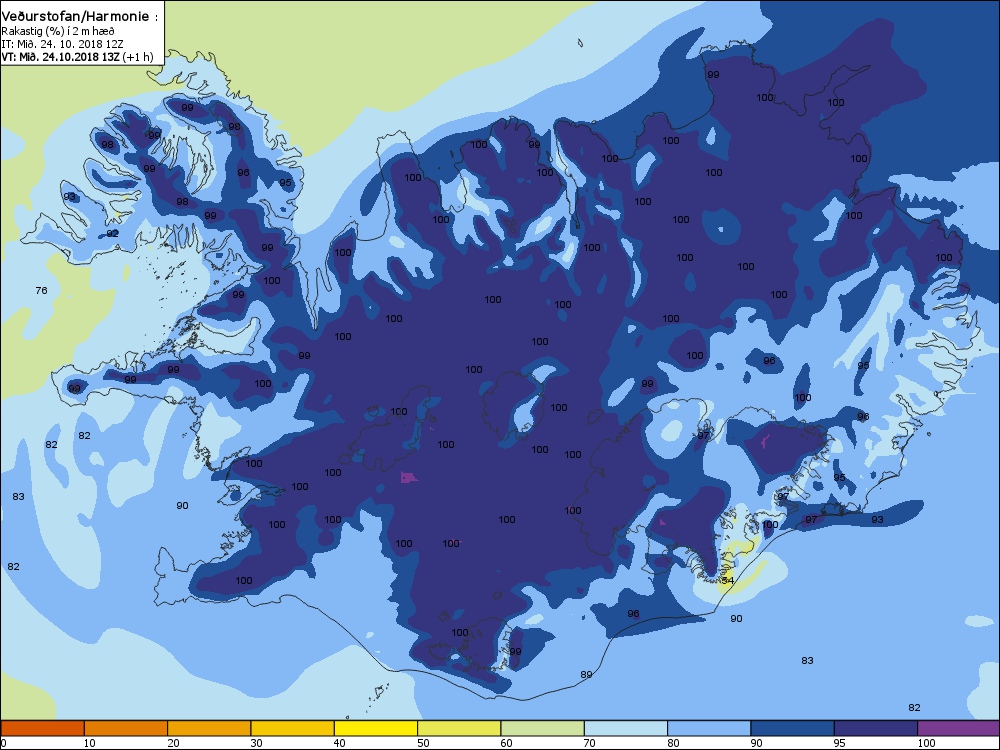
Task: Click the purple patch in the southwest highlands
Action: (x=408, y=476)
